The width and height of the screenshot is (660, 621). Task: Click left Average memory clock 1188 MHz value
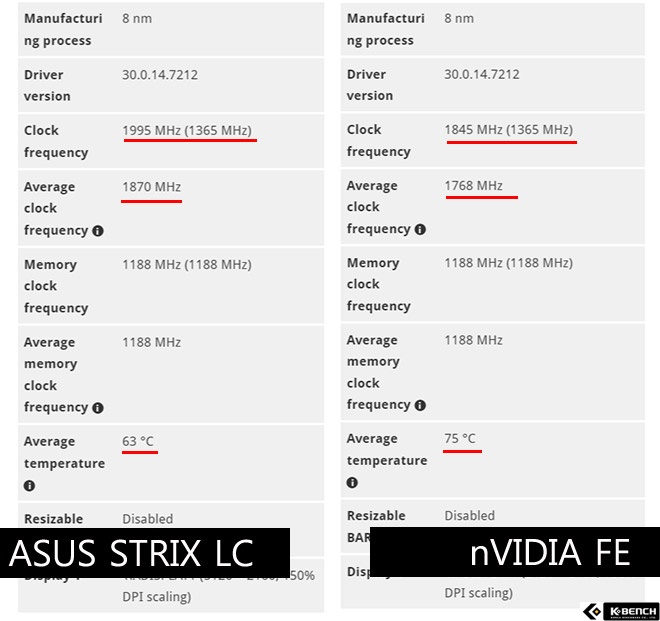click(151, 342)
